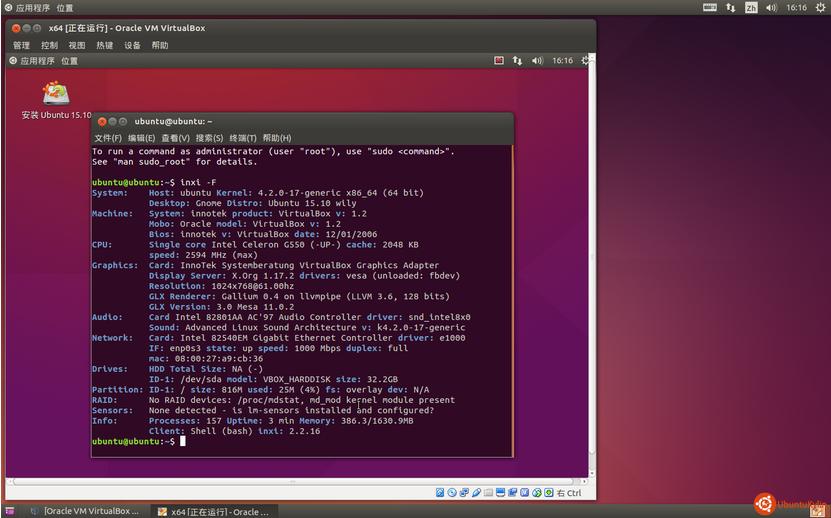
Task: Open terminal '查看(V)' menu
Action: tap(175, 138)
